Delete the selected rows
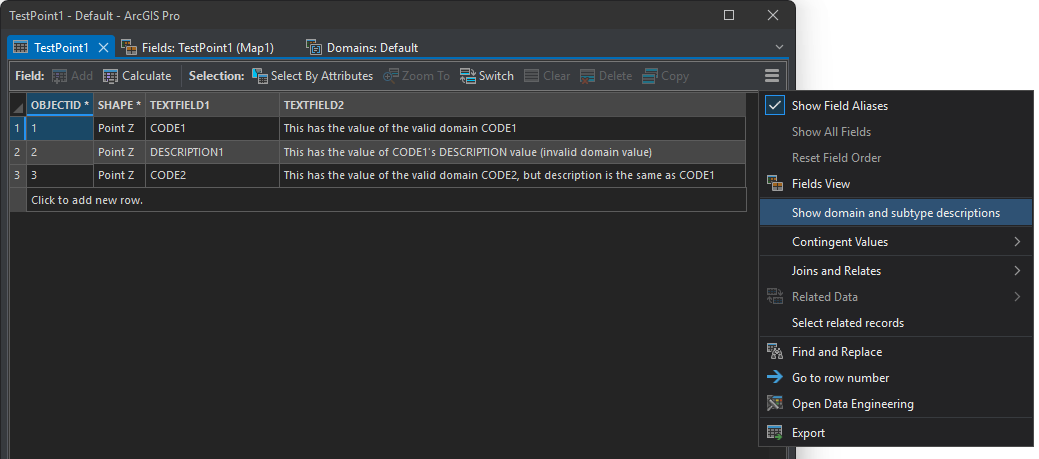 click(606, 76)
